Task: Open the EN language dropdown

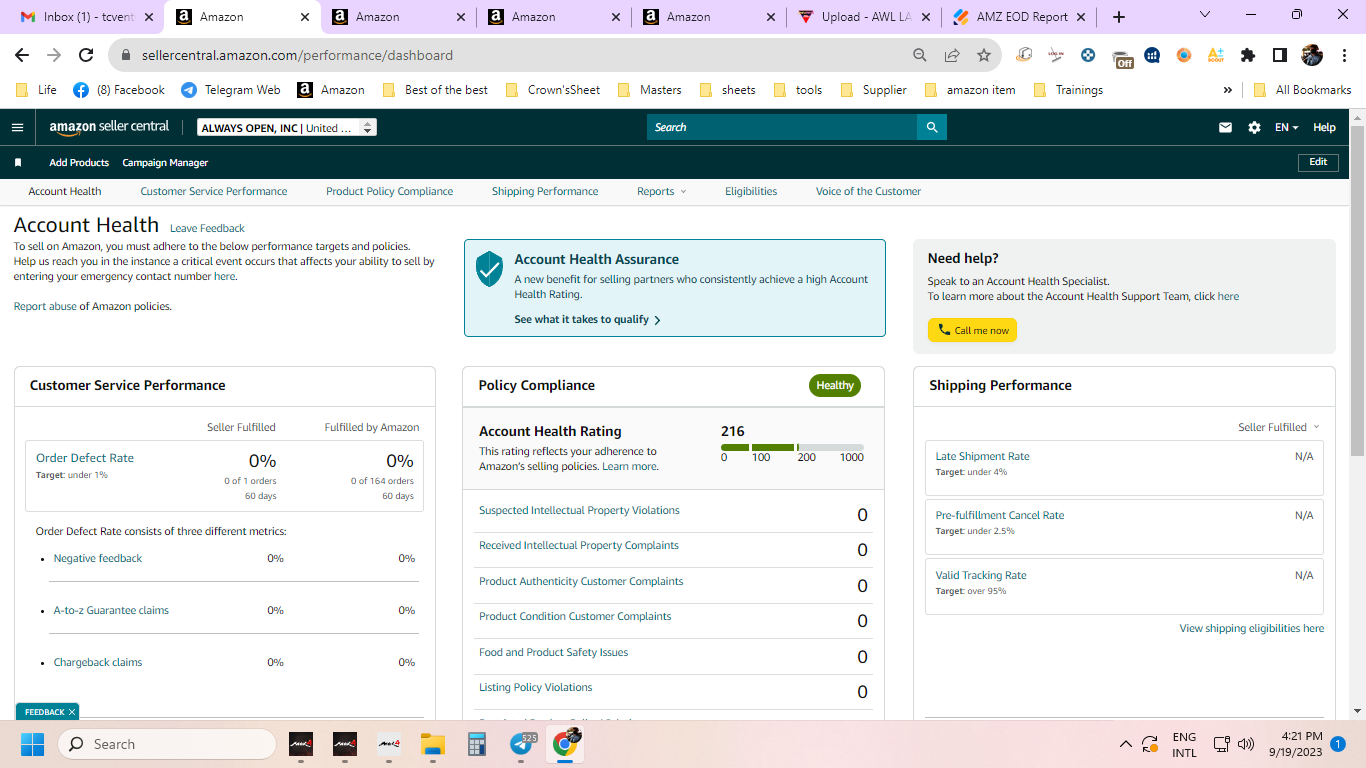Action: tap(1286, 127)
